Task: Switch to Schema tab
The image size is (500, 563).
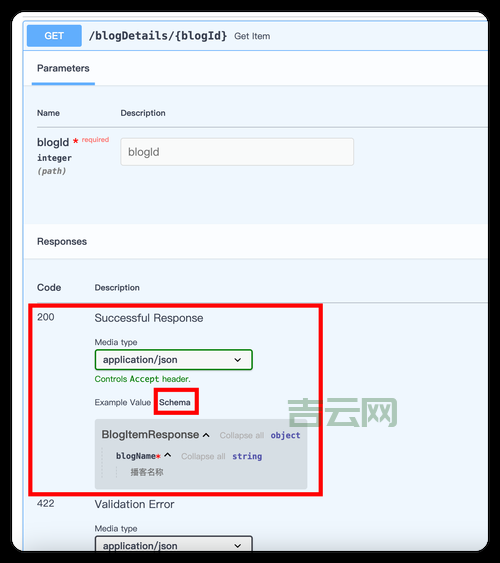Action: coord(175,403)
